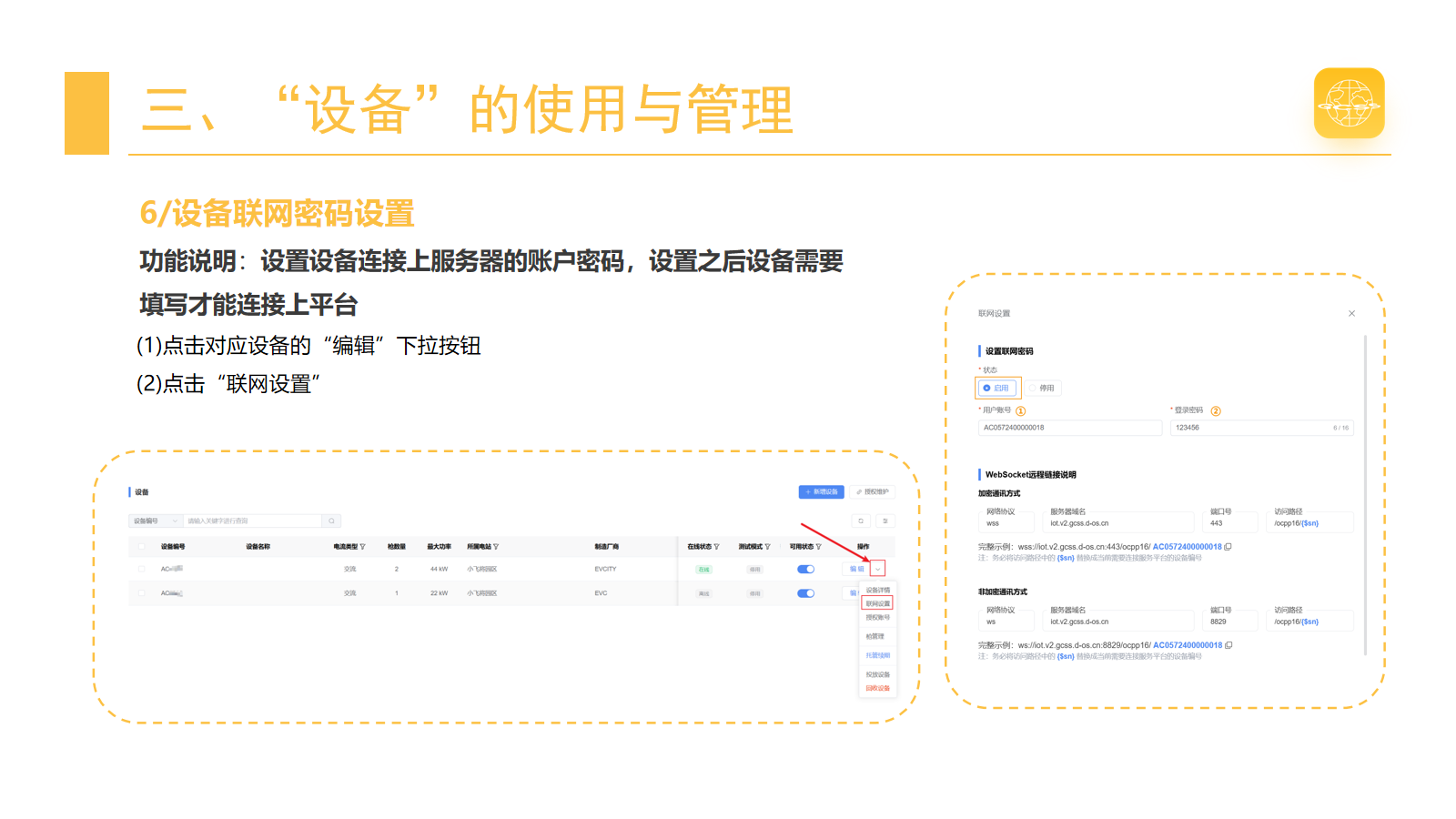This screenshot has height=819, width=1456.
Task: Copy the ws 8829 full example URL
Action: pyautogui.click(x=1228, y=645)
